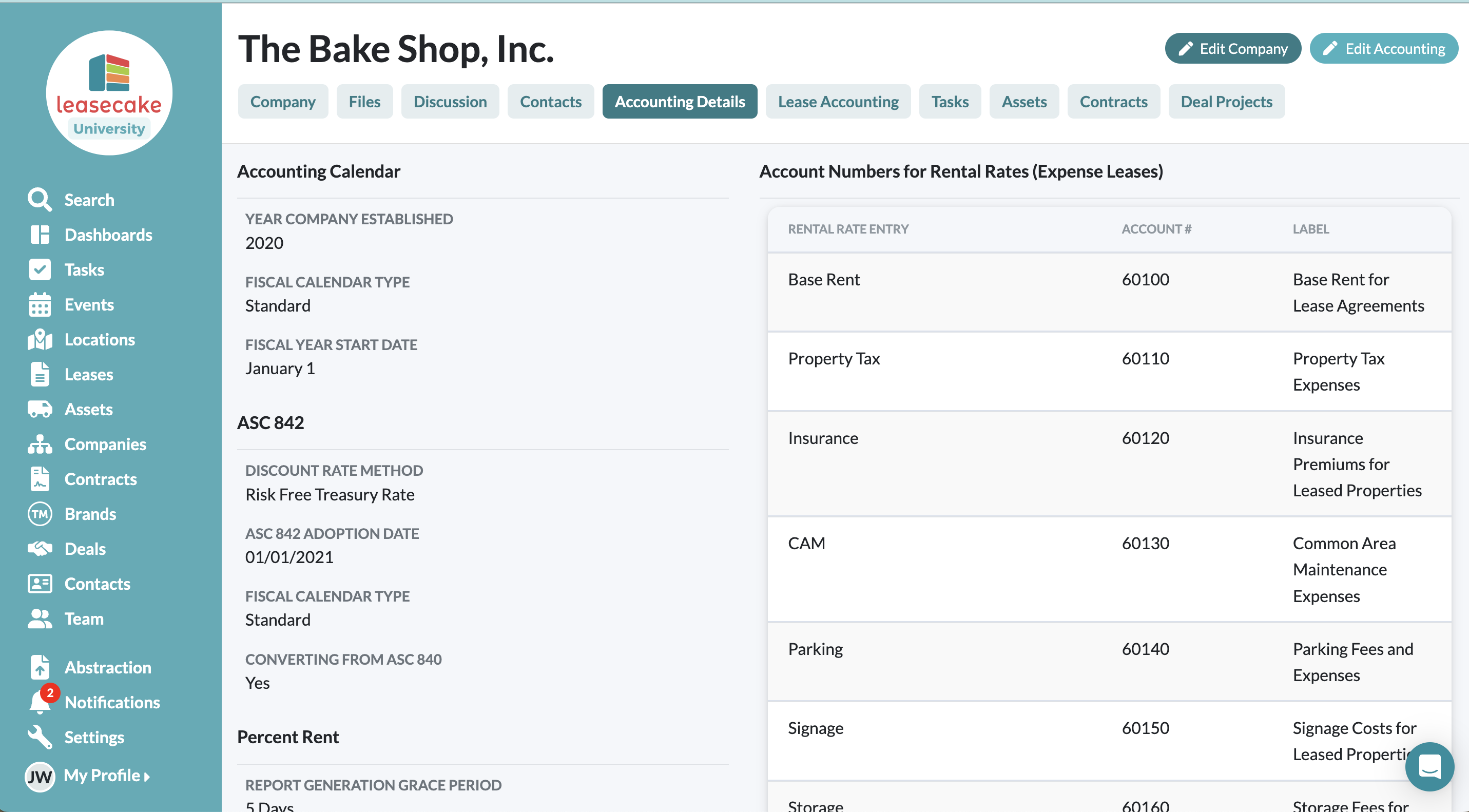Open the chat support bubble
The image size is (1469, 812).
[1429, 766]
